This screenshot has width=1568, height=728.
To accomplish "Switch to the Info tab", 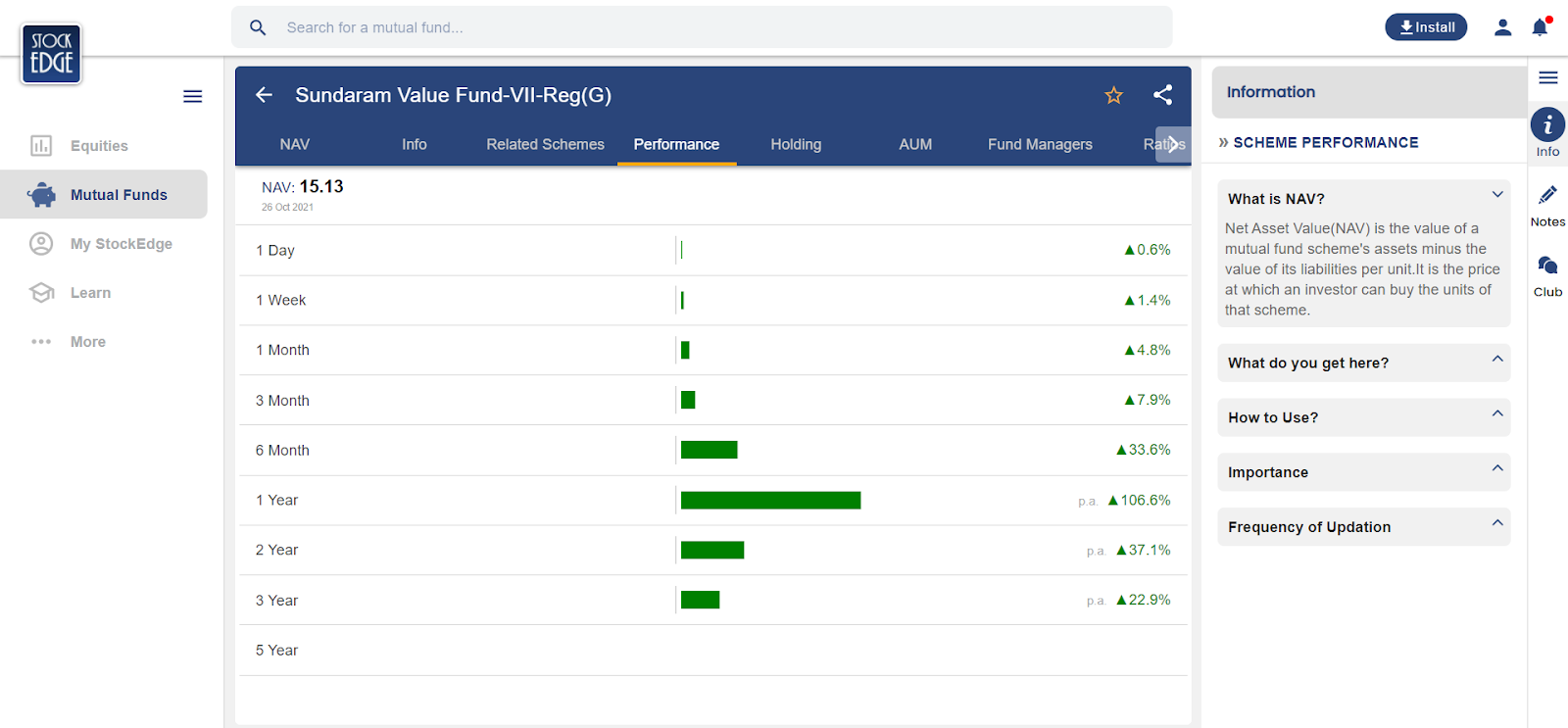I will coord(415,144).
